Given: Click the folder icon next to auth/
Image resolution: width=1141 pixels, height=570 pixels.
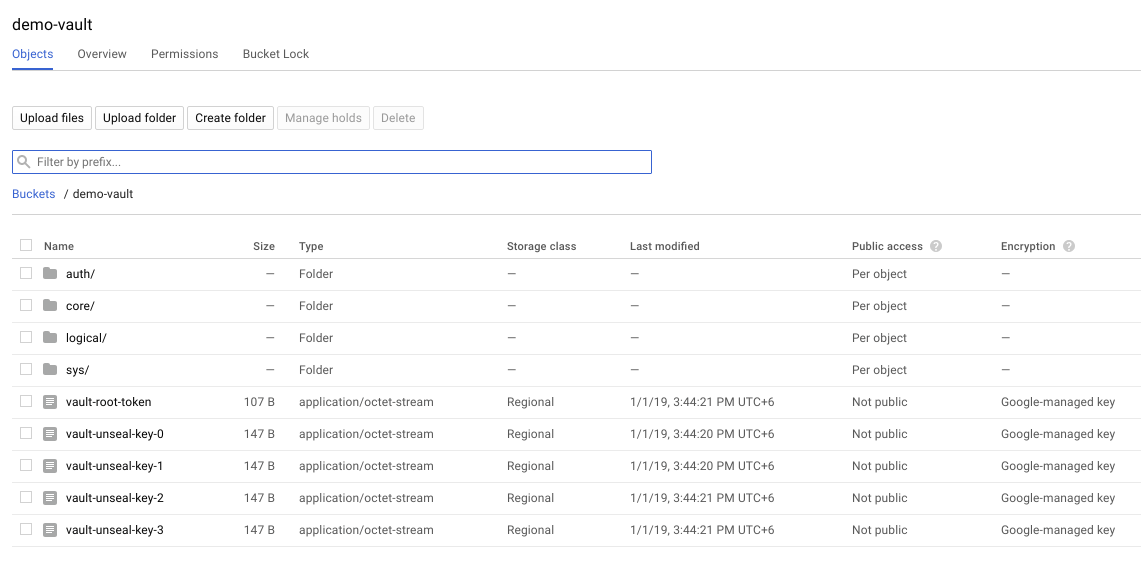Looking at the screenshot, I should coord(50,274).
